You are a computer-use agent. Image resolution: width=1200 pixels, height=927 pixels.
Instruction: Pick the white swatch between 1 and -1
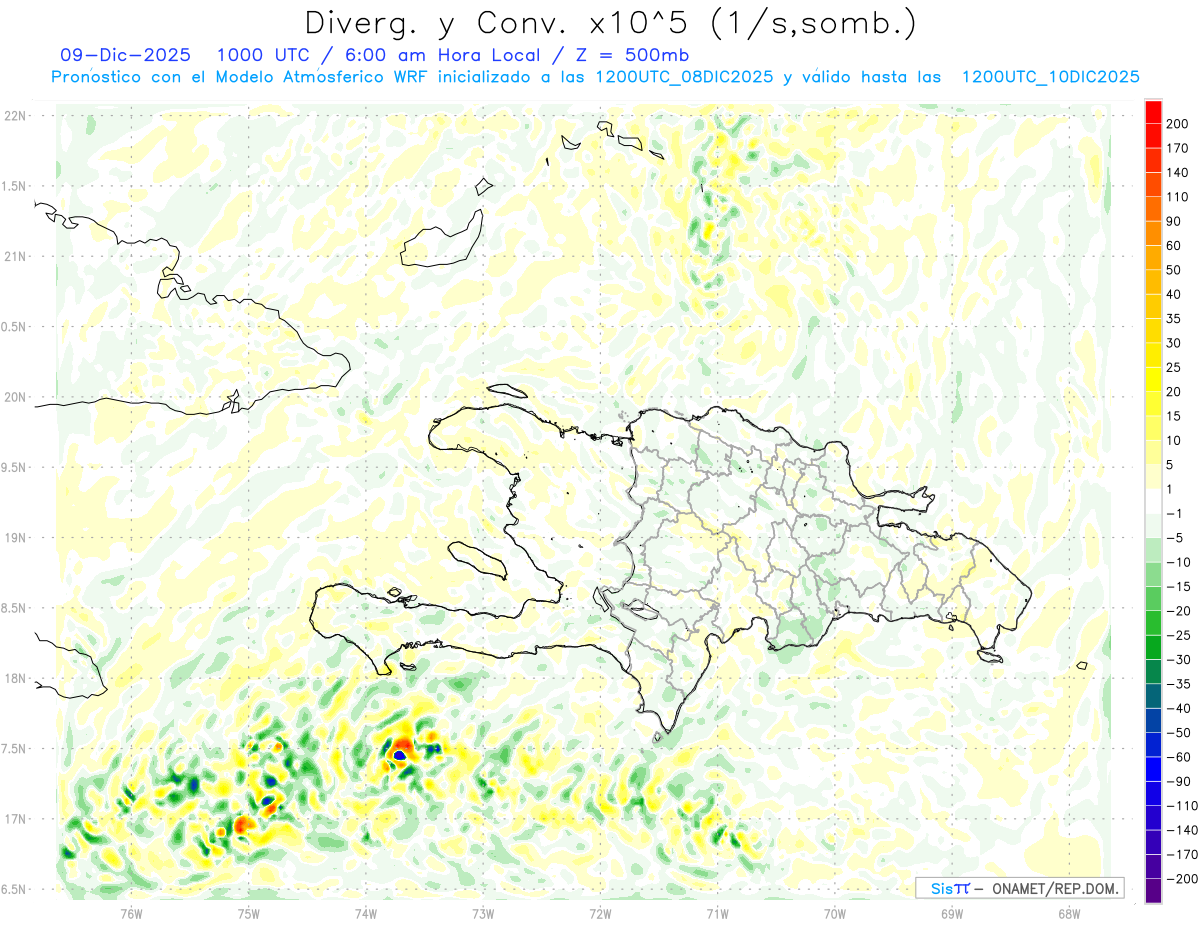coord(1153,501)
